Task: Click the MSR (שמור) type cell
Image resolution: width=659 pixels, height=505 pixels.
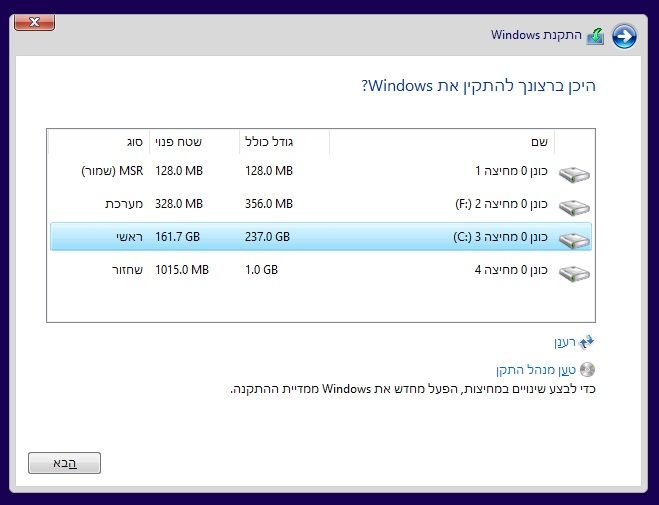Action: tap(112, 171)
